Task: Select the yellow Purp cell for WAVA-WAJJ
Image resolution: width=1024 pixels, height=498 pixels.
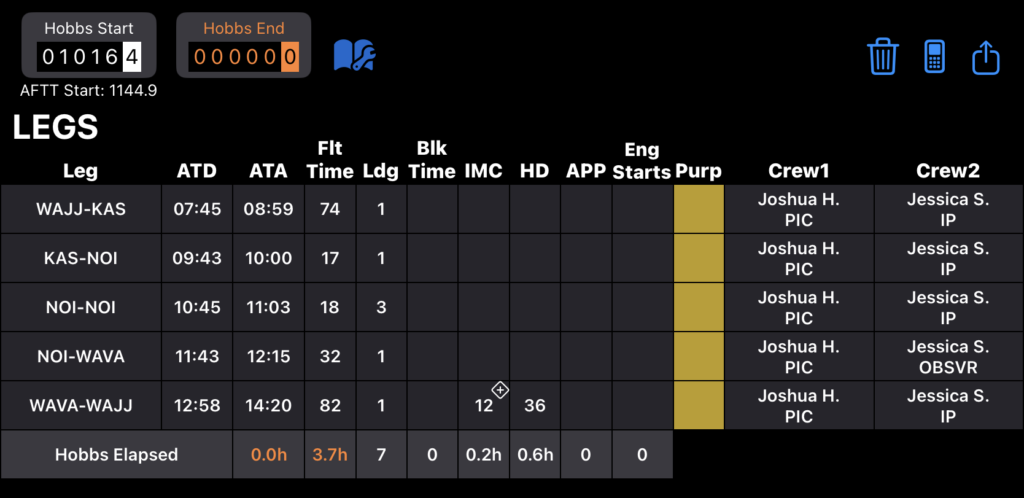Action: click(x=699, y=405)
